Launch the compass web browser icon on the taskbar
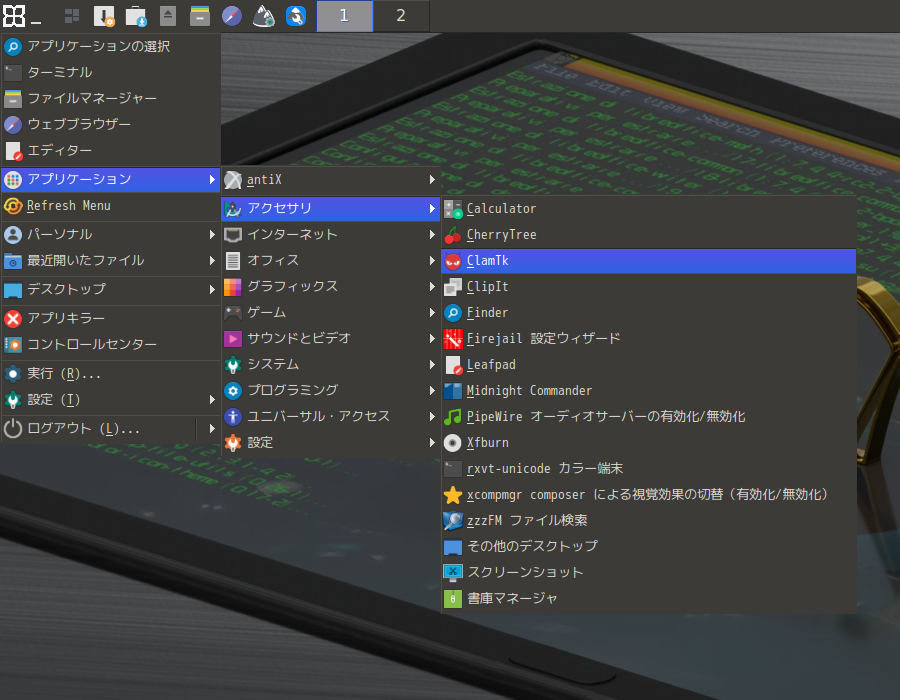This screenshot has width=900, height=700. (x=232, y=16)
